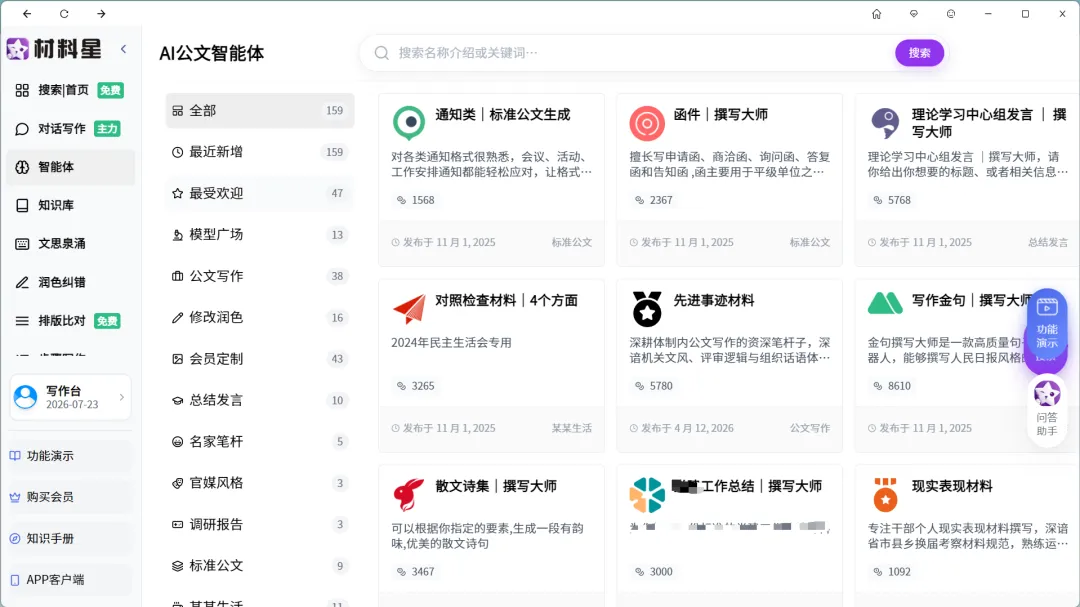Image resolution: width=1080 pixels, height=607 pixels.
Task: Click the 某某生活 tag on 对照检查材料 card
Action: pos(572,429)
